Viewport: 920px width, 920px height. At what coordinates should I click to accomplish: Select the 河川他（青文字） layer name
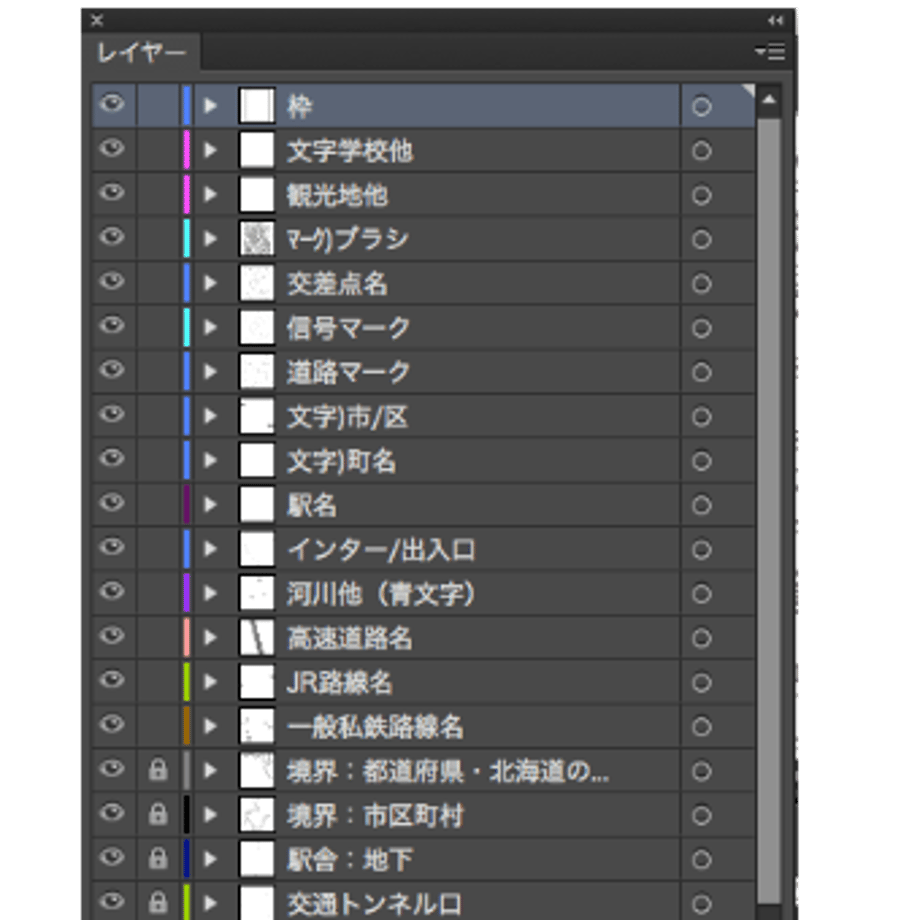tap(381, 594)
